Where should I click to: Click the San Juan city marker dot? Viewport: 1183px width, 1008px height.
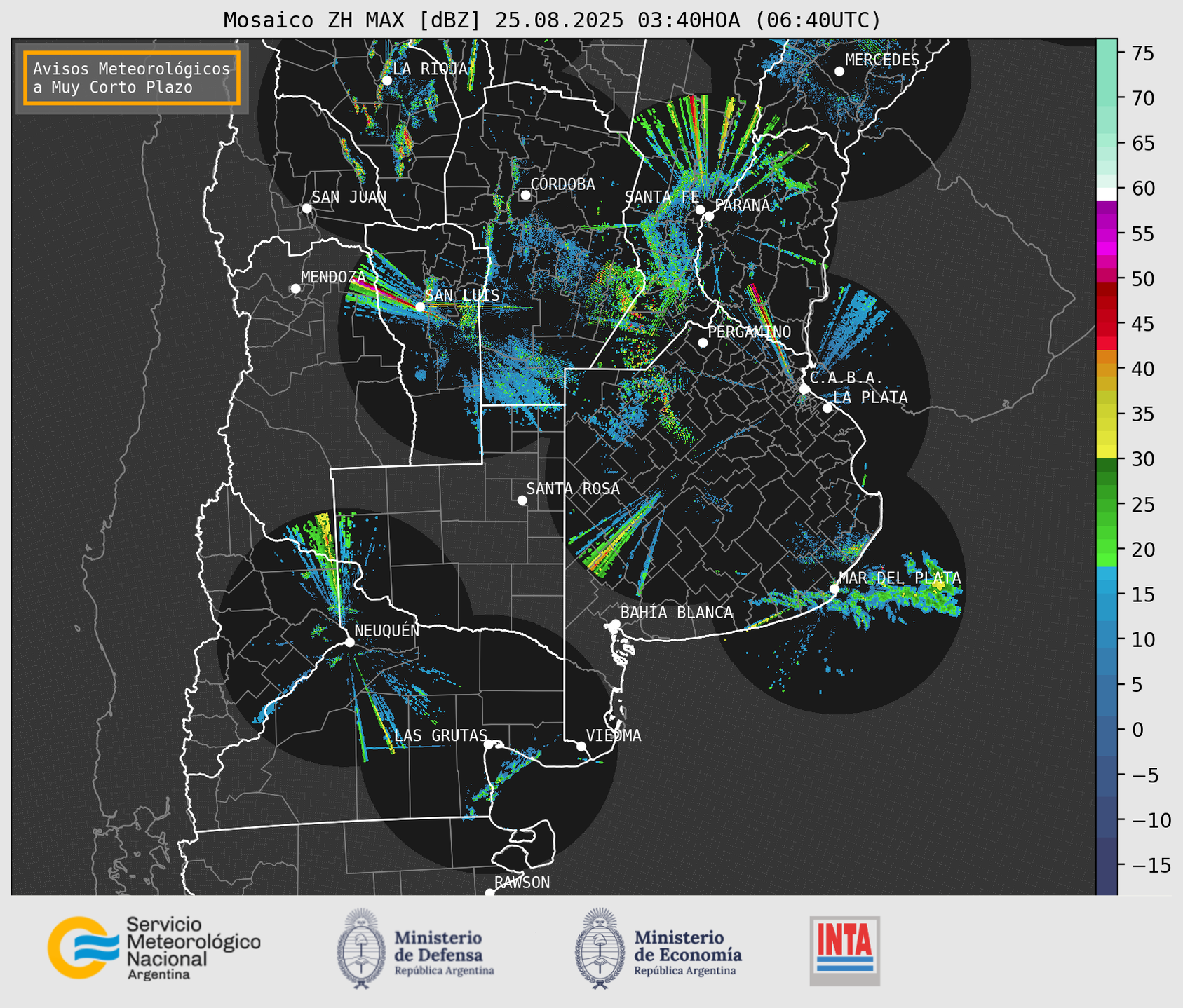pos(306,208)
